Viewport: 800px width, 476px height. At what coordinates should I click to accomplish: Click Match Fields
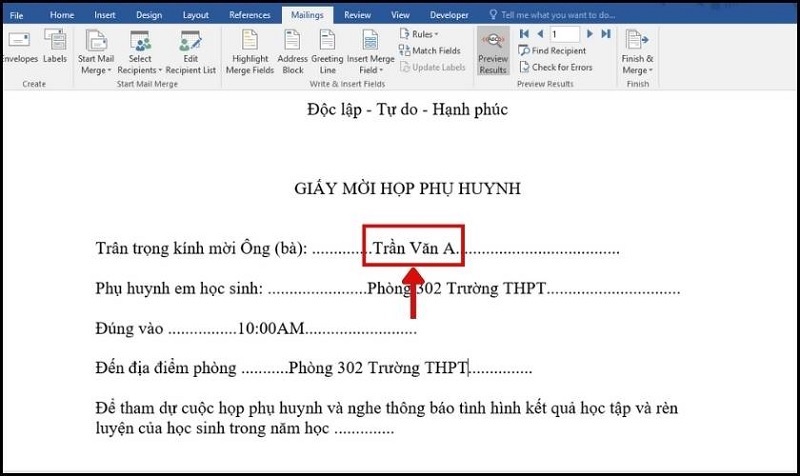(x=430, y=51)
